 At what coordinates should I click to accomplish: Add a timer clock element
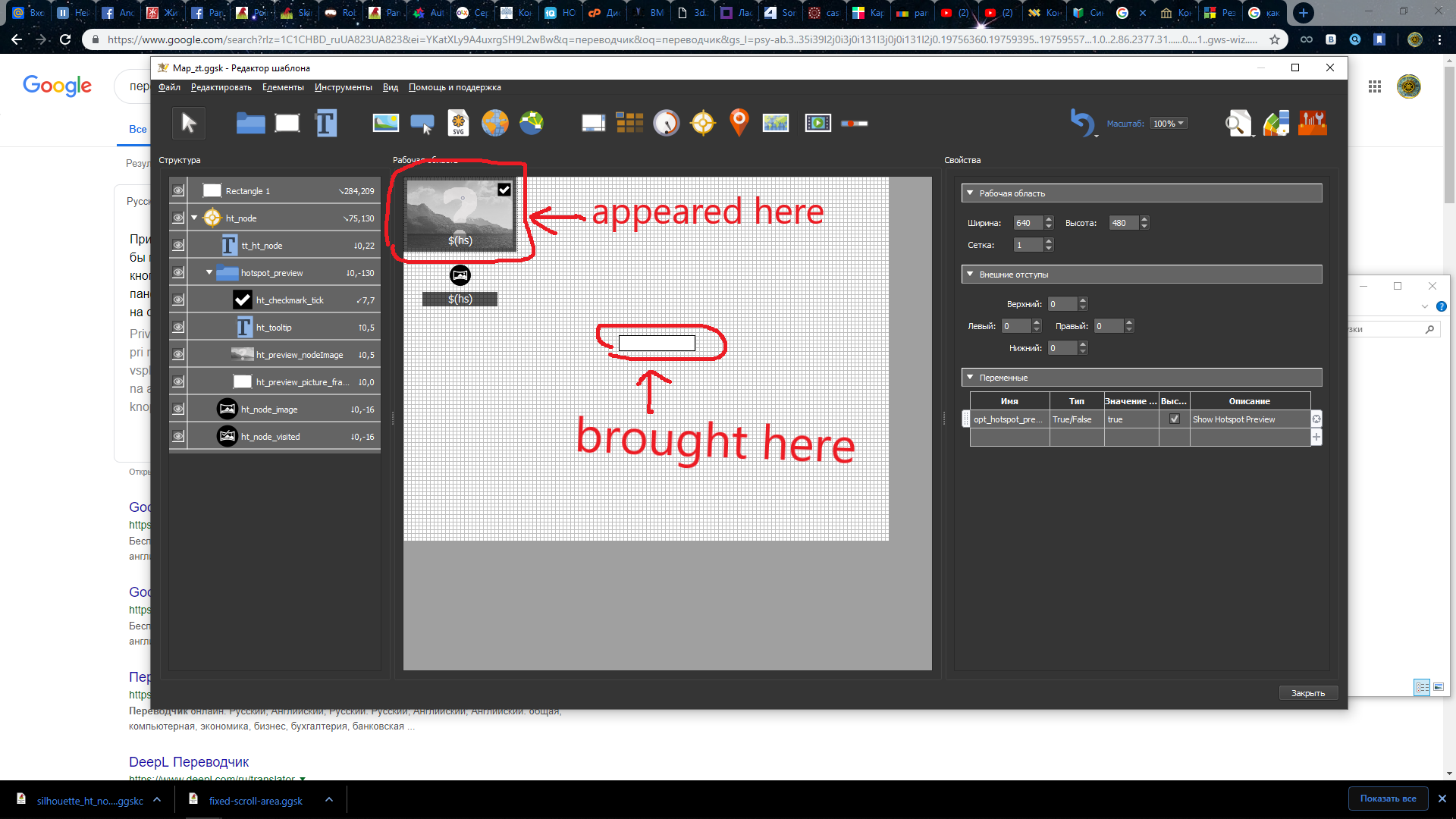pyautogui.click(x=667, y=123)
